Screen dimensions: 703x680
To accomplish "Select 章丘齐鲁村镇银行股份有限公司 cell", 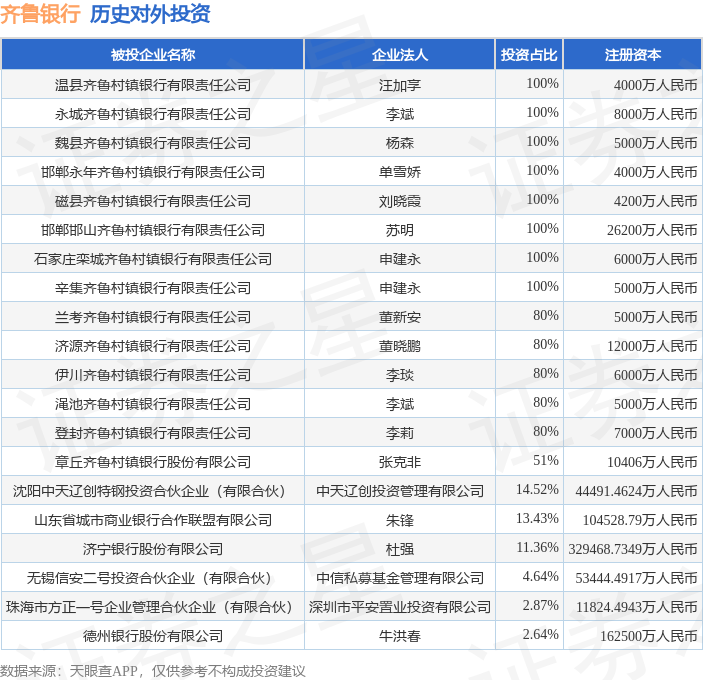I will tap(152, 462).
